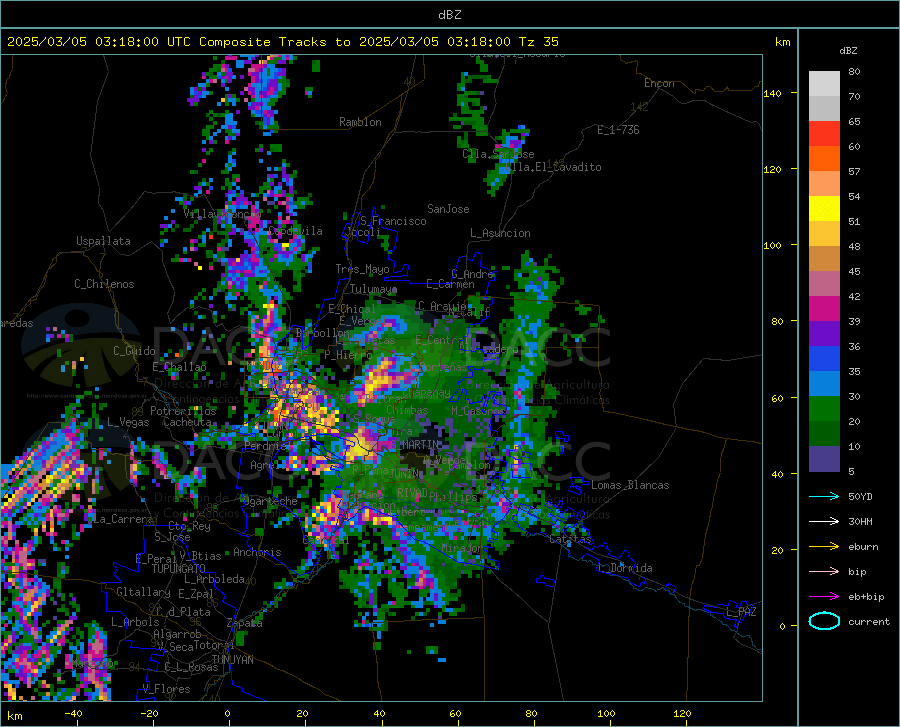Click the 'Encon' place label on map
900x727 pixels.
click(x=659, y=83)
